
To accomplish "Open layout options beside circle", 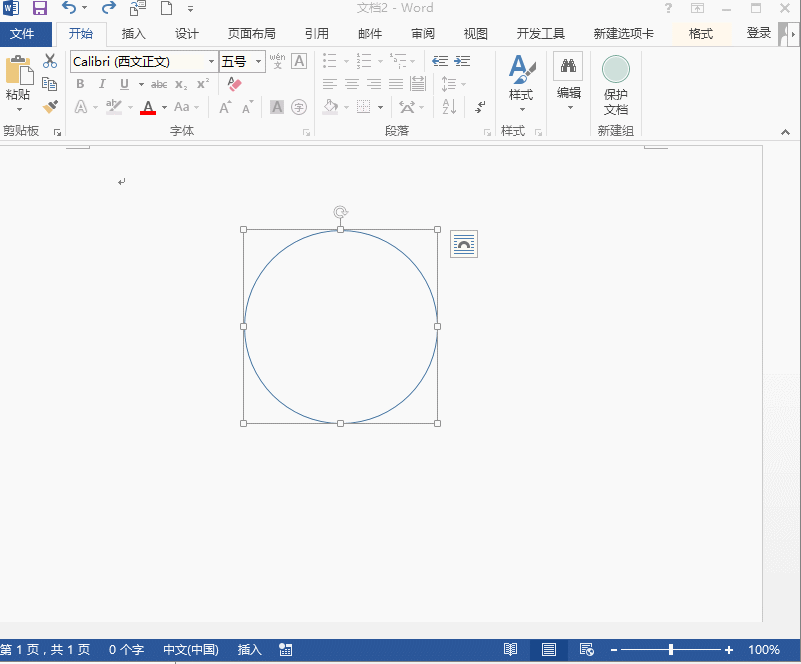I will [464, 244].
